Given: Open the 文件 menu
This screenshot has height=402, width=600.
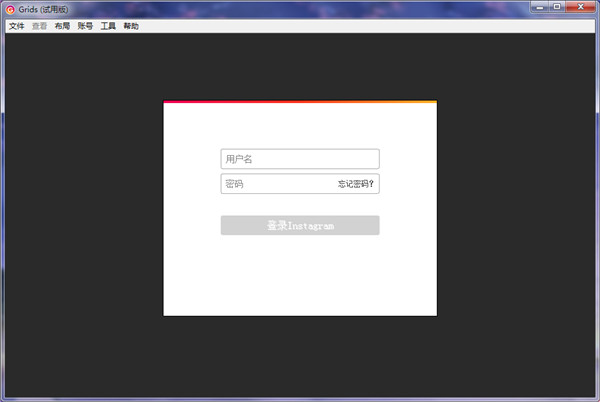Looking at the screenshot, I should click(16, 26).
